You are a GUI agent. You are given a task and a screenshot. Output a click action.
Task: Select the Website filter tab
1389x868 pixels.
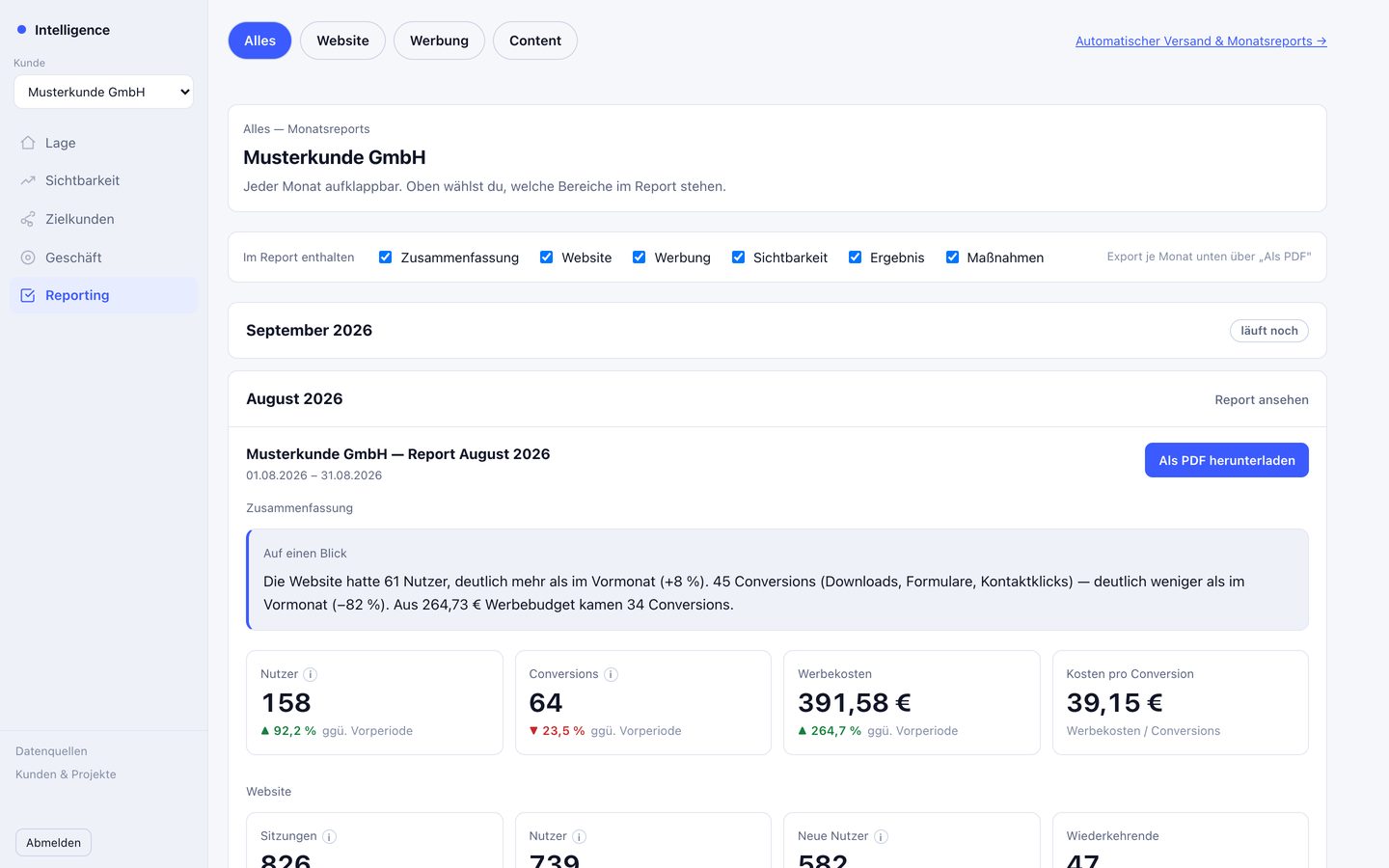342,41
